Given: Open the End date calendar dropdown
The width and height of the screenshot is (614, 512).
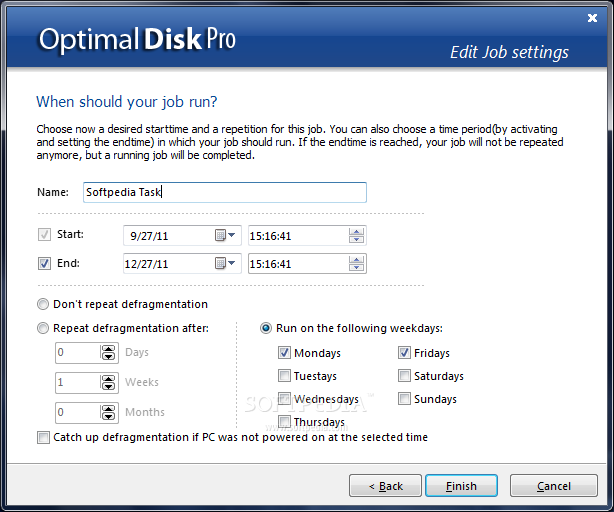Looking at the screenshot, I should 225,263.
